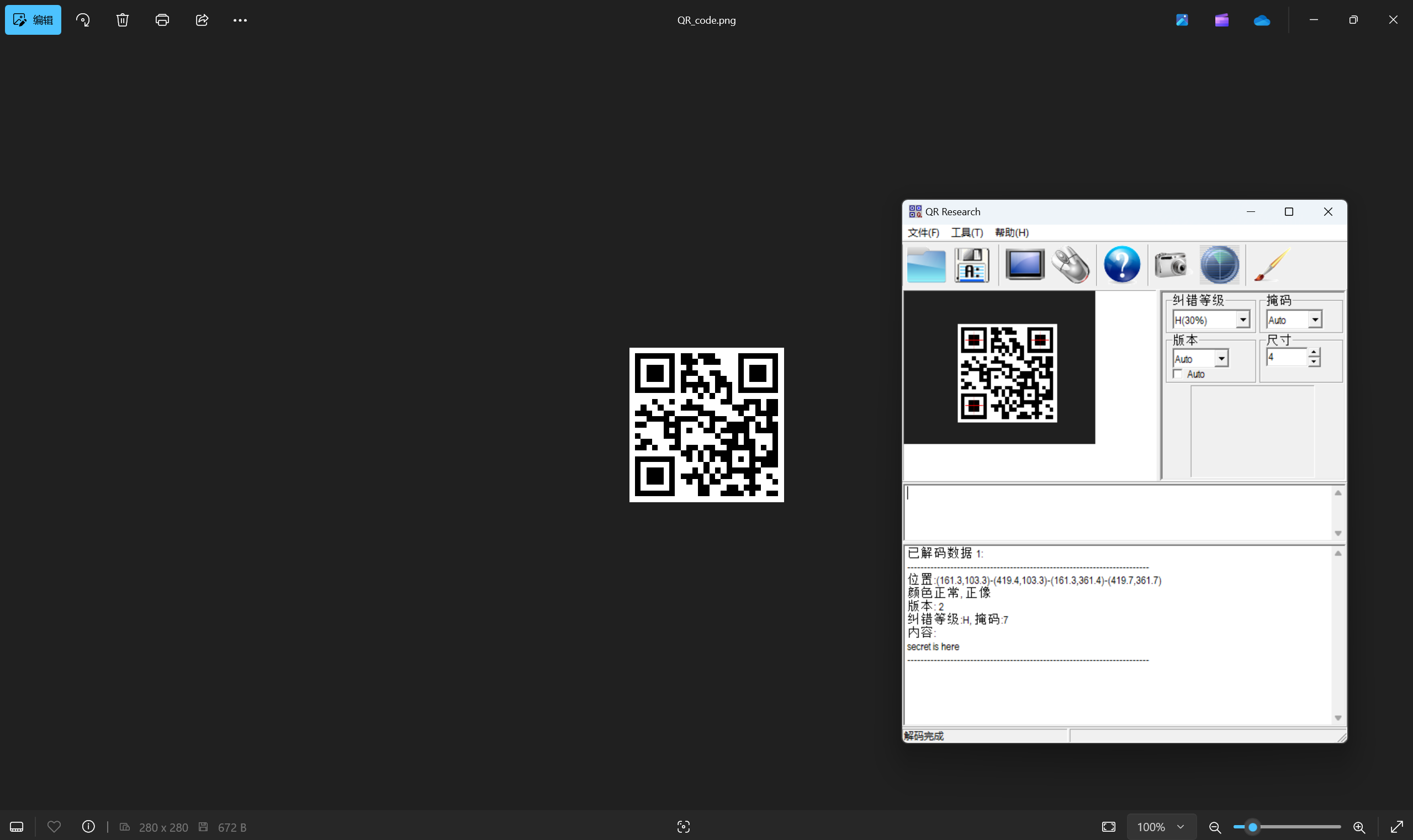Click the QR_code.png title text
The image size is (1413, 840).
(x=706, y=20)
